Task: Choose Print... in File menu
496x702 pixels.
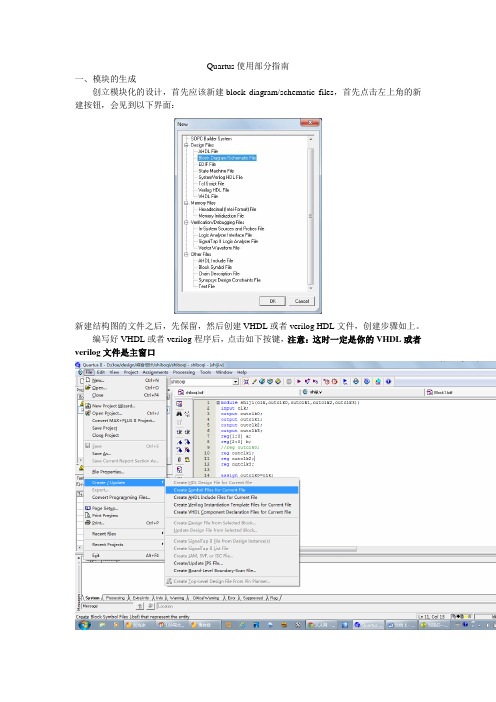Action: point(122,523)
